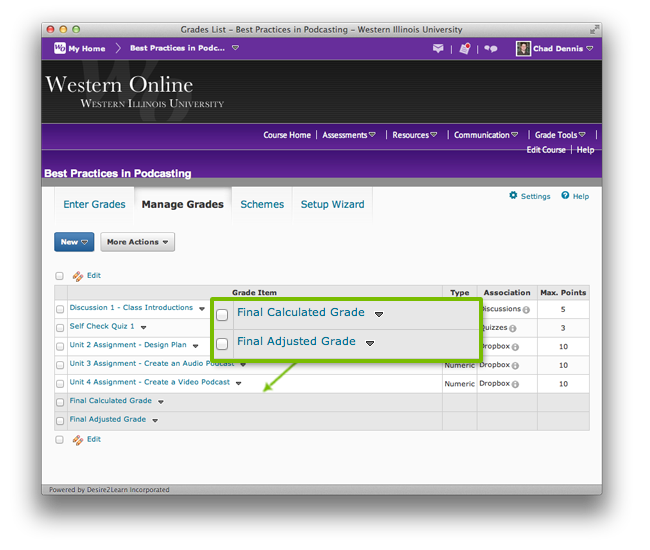Click Chad Dennis profile picture
The image size is (650, 550).
pos(523,48)
